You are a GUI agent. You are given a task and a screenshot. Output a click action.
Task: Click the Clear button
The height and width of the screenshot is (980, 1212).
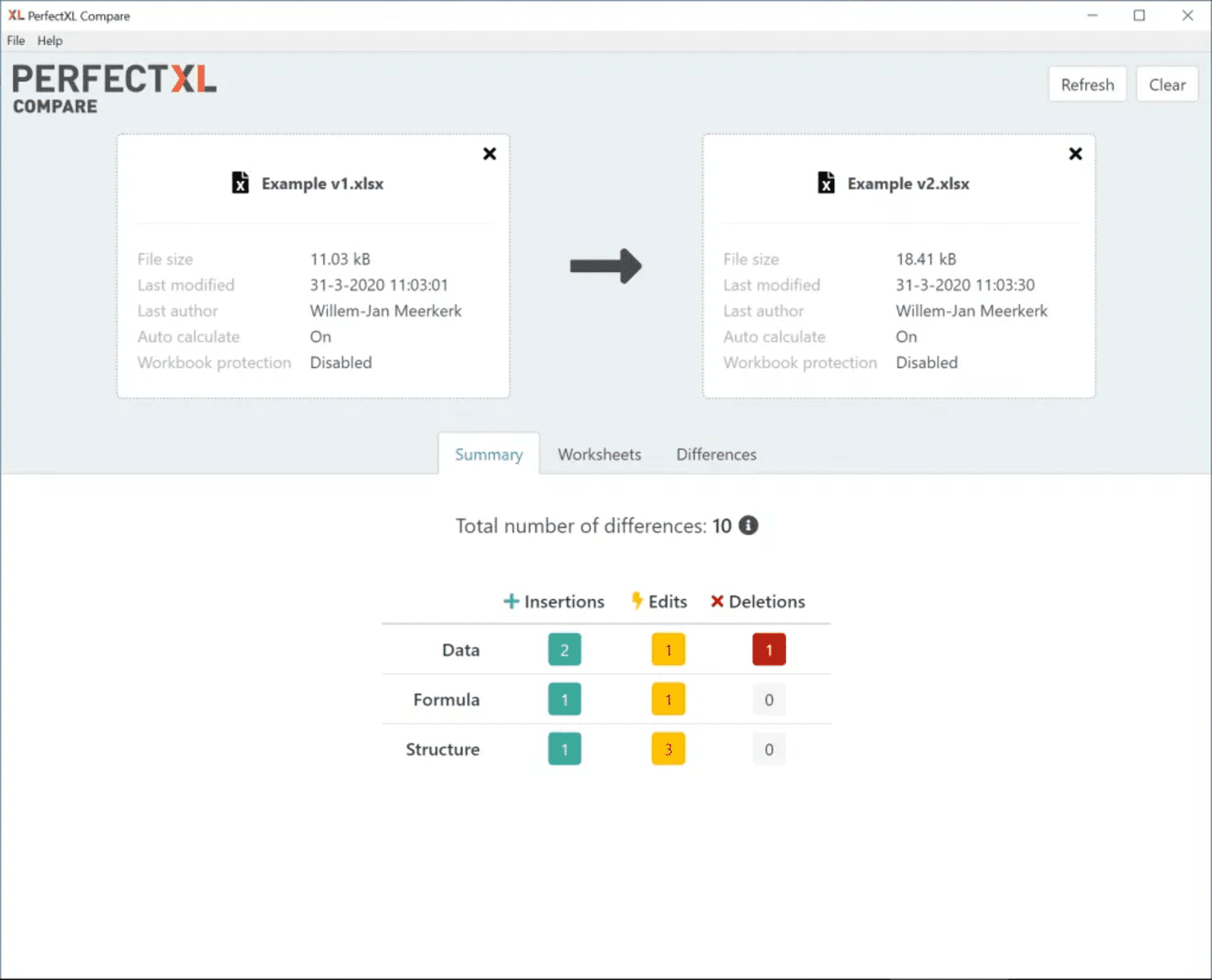pyautogui.click(x=1167, y=84)
